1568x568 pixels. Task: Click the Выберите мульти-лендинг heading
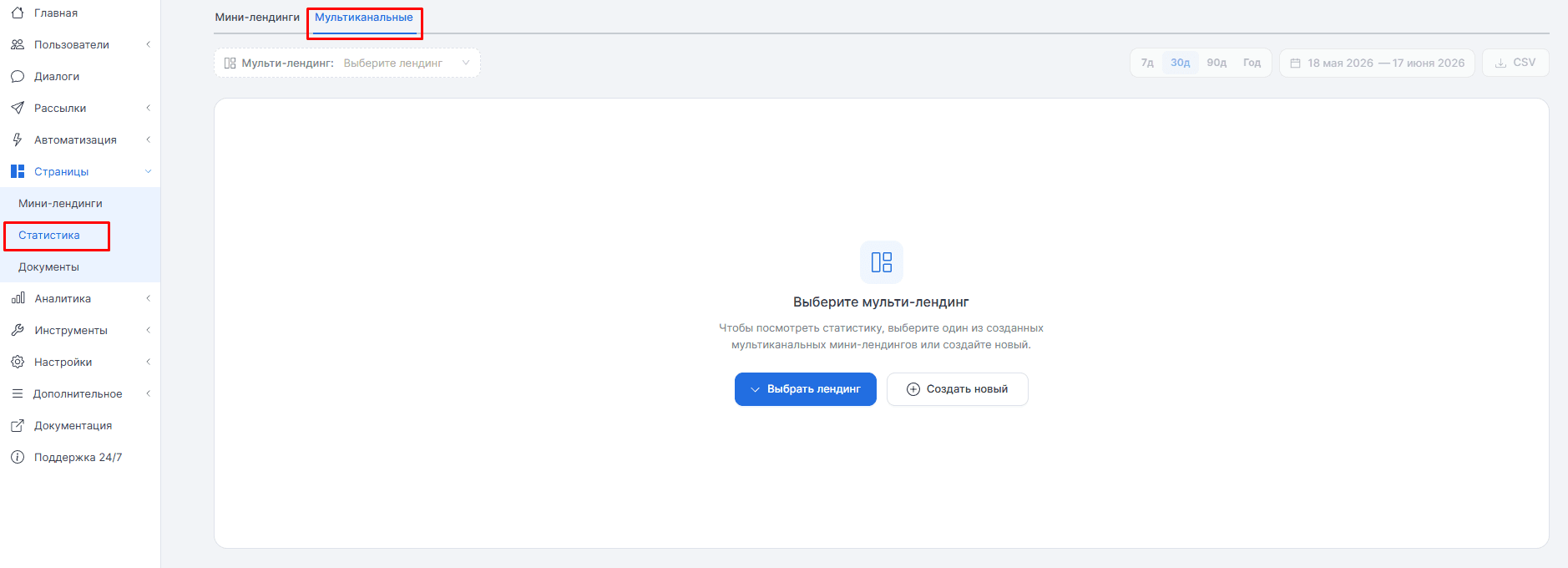(881, 302)
